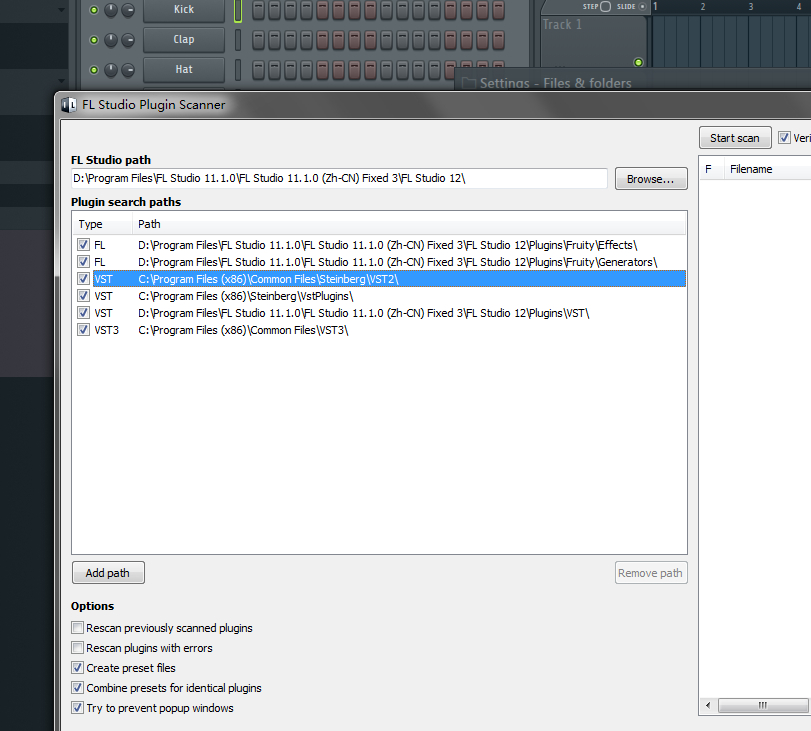Select the Kick channel via its selector LED
Viewport: 811px width, 731px height.
click(238, 10)
